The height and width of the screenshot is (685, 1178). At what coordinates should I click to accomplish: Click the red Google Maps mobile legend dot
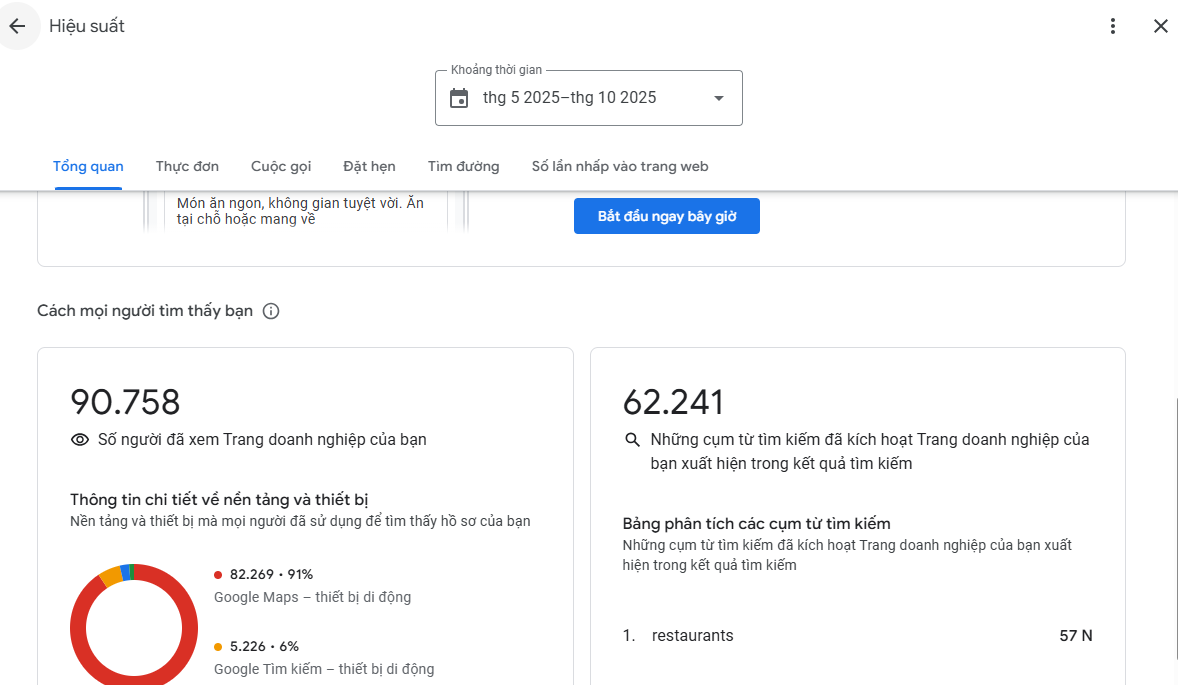tap(218, 575)
